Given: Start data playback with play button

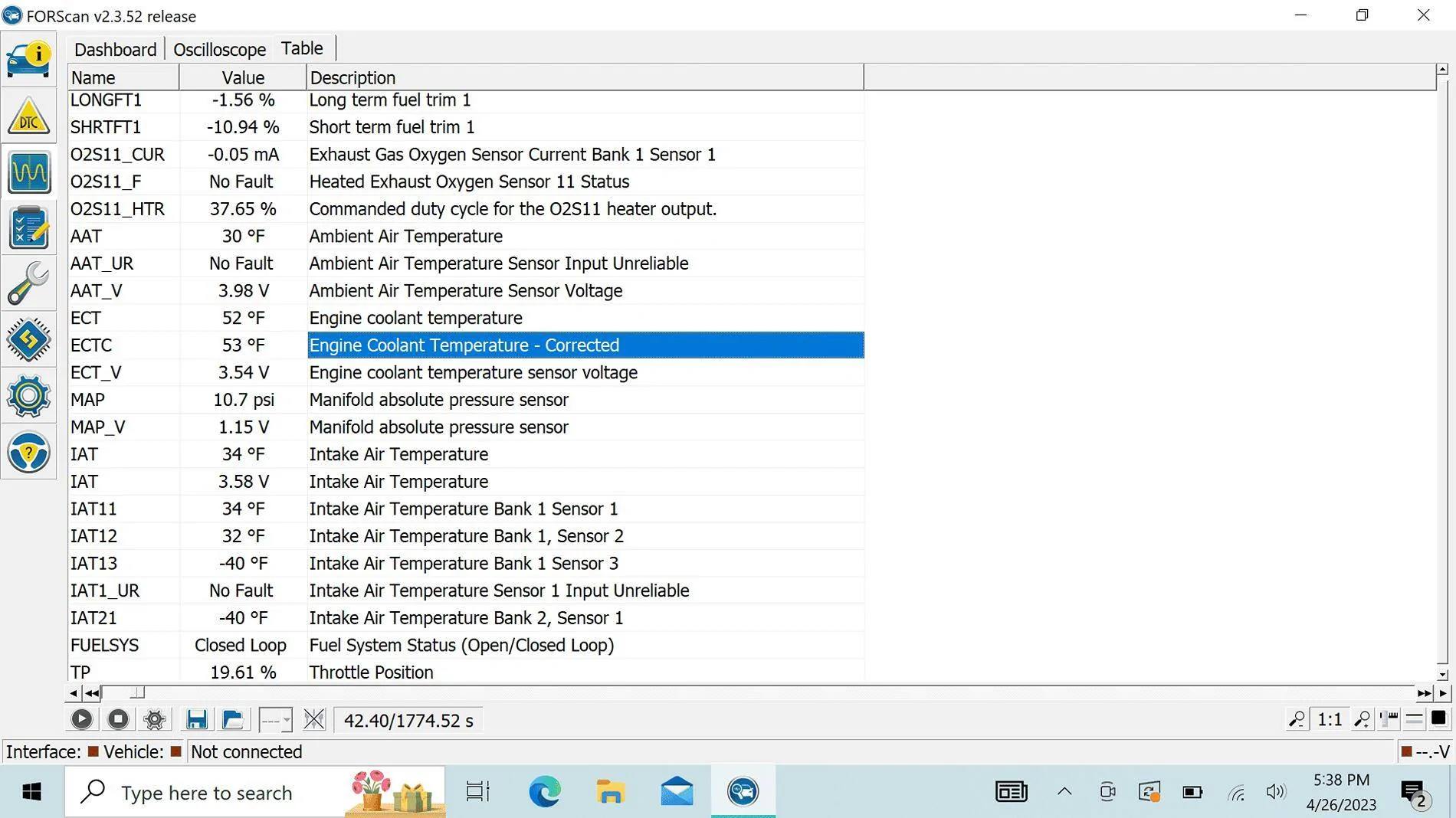Looking at the screenshot, I should [x=81, y=719].
